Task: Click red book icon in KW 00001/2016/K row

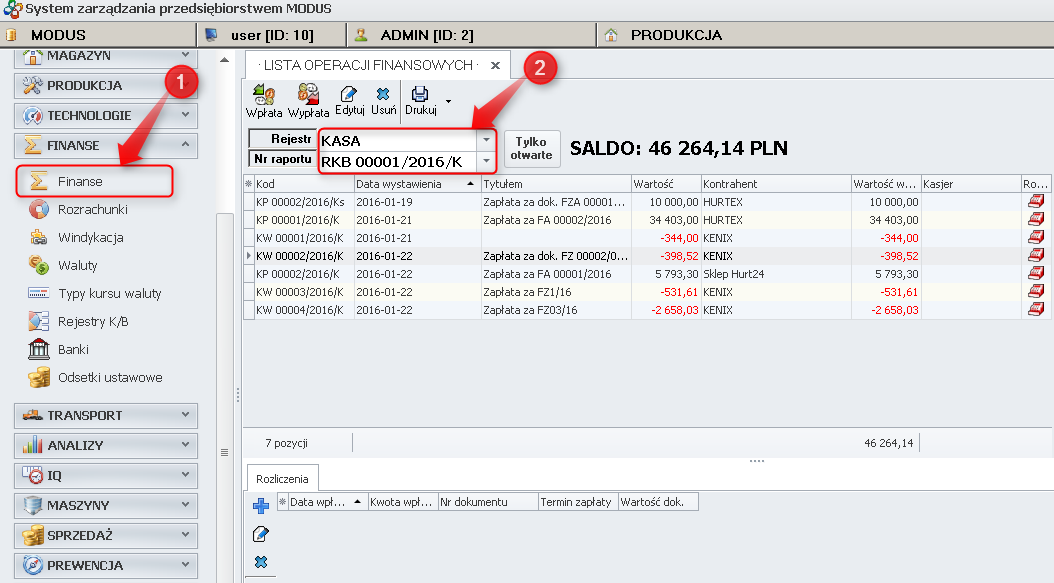Action: click(1037, 237)
